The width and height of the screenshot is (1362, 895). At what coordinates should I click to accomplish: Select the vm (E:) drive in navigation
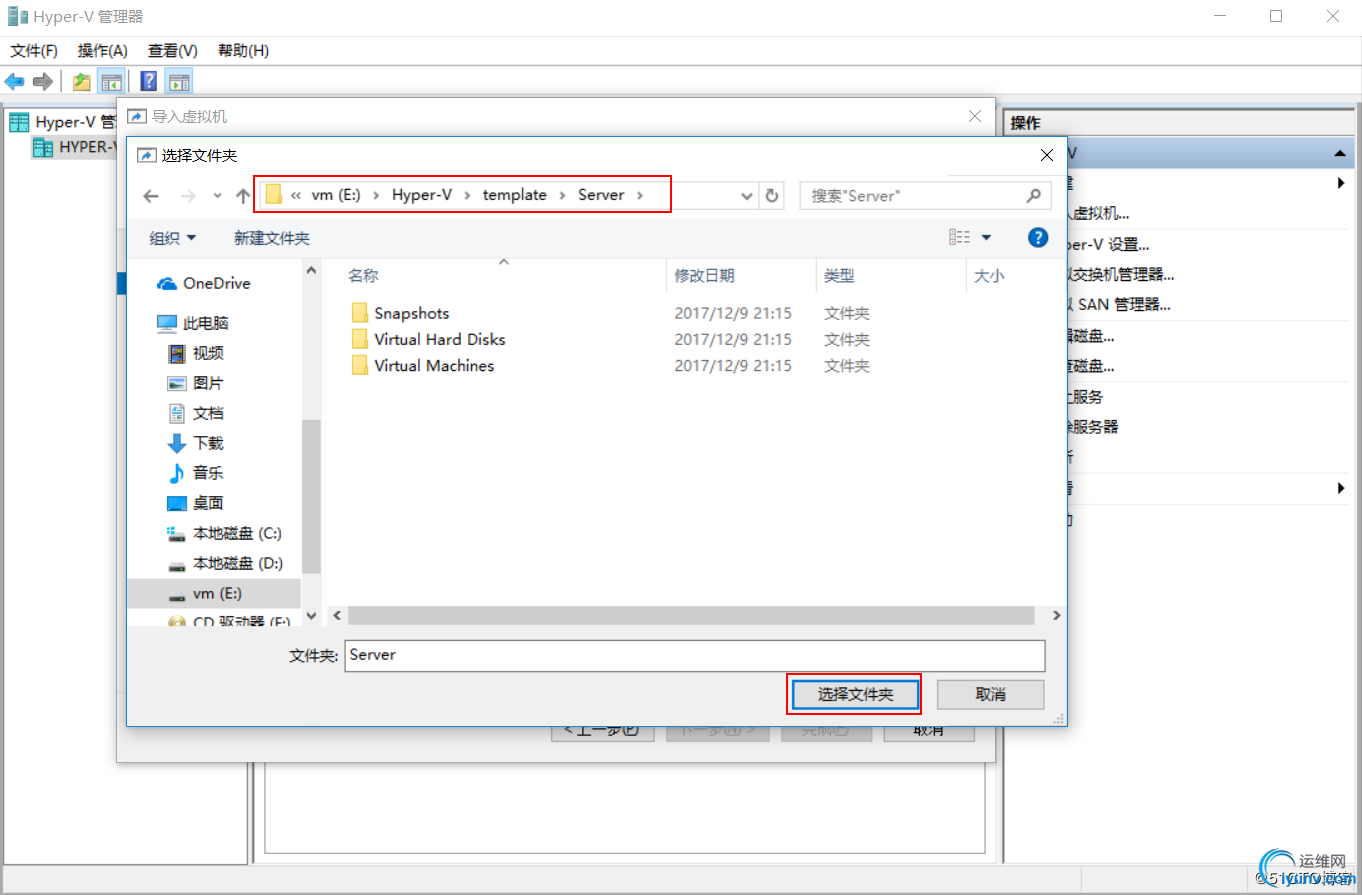pos(214,593)
